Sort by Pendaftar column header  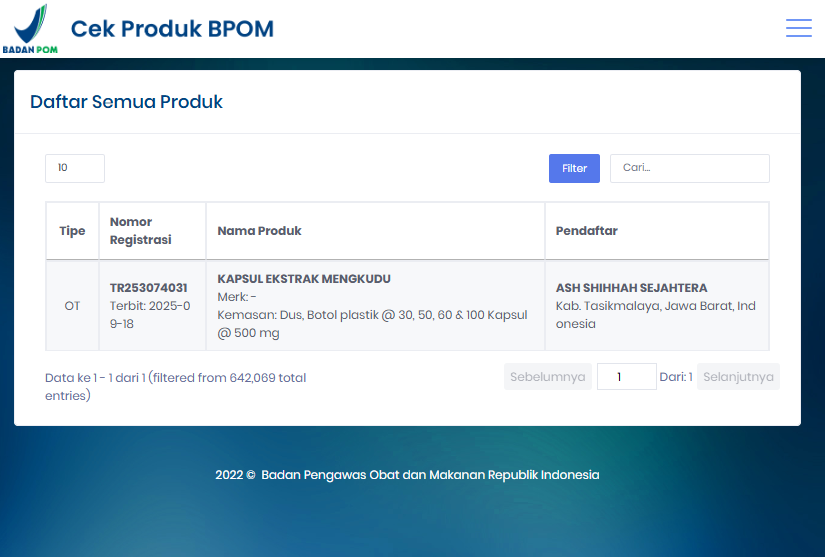point(657,231)
